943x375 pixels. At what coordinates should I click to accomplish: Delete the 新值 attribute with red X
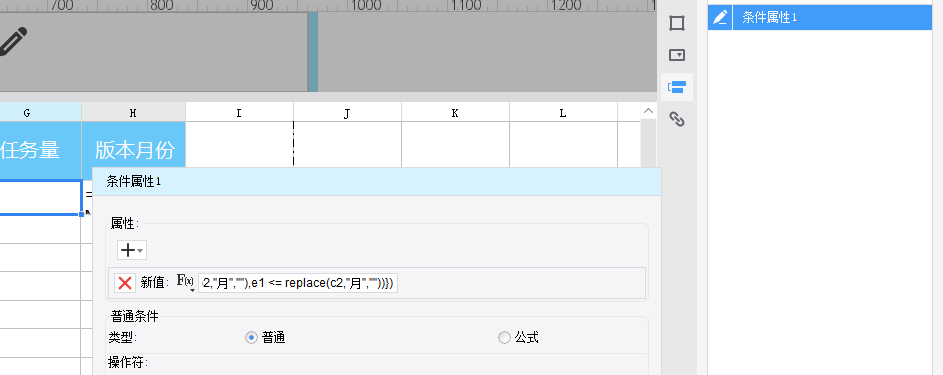click(x=125, y=283)
